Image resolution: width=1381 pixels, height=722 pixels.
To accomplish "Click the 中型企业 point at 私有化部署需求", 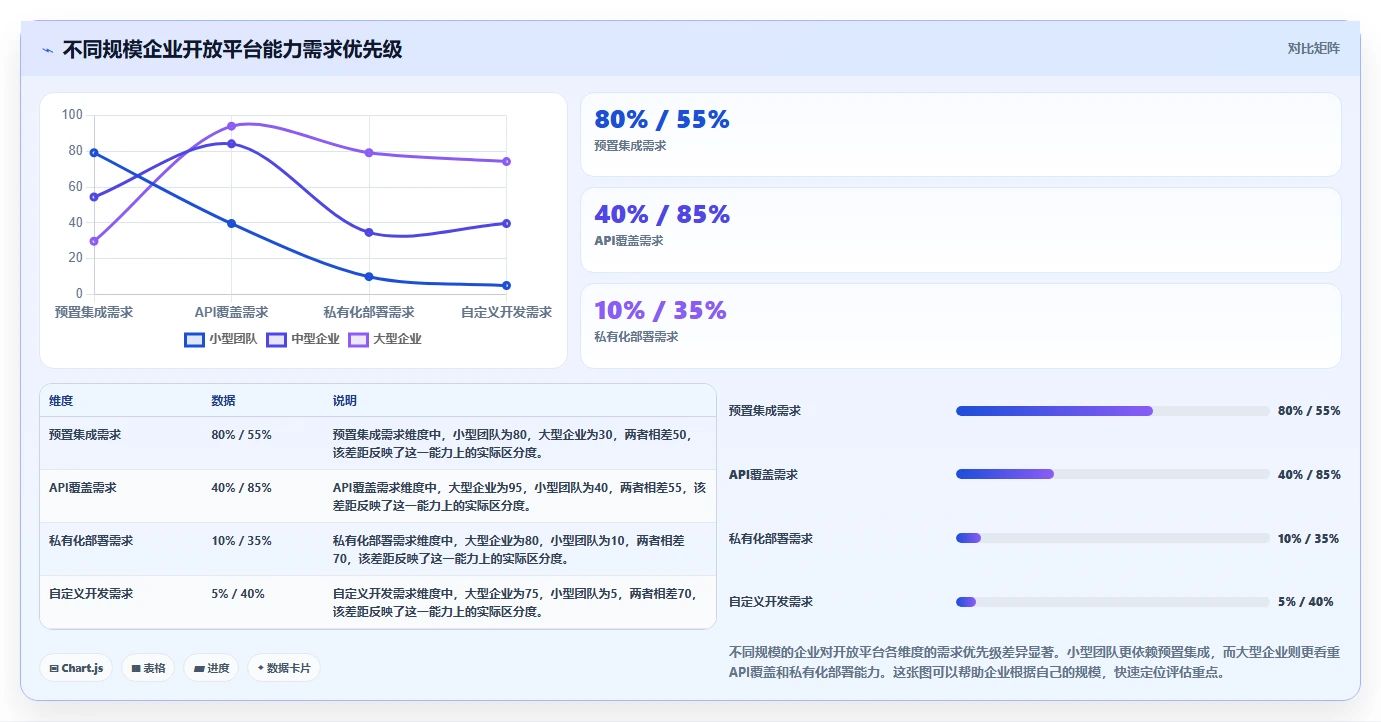I will click(x=369, y=233).
